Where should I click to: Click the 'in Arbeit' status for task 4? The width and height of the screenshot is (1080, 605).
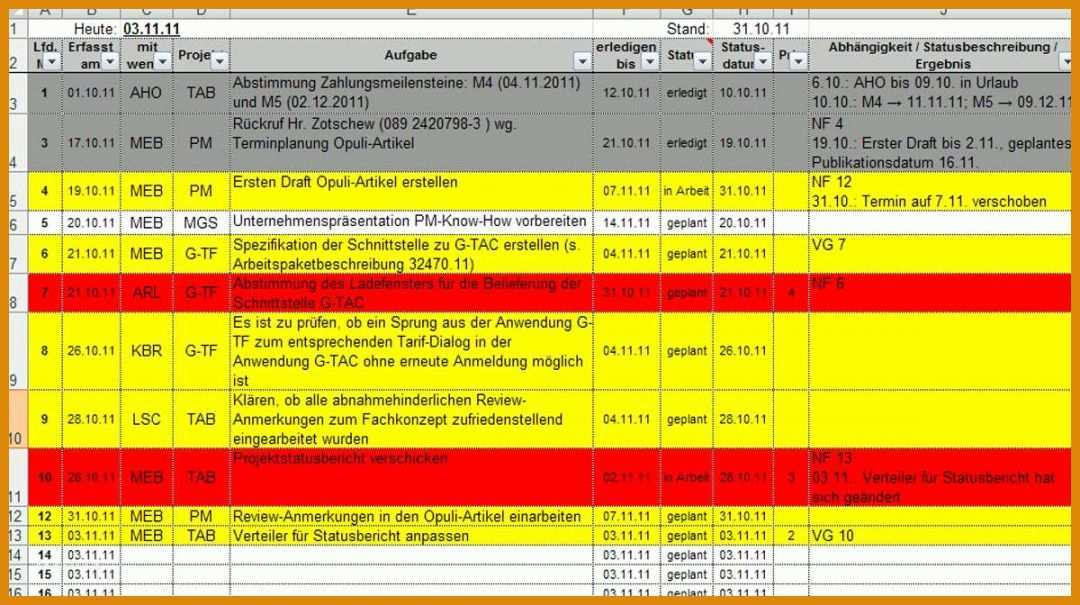(x=687, y=191)
